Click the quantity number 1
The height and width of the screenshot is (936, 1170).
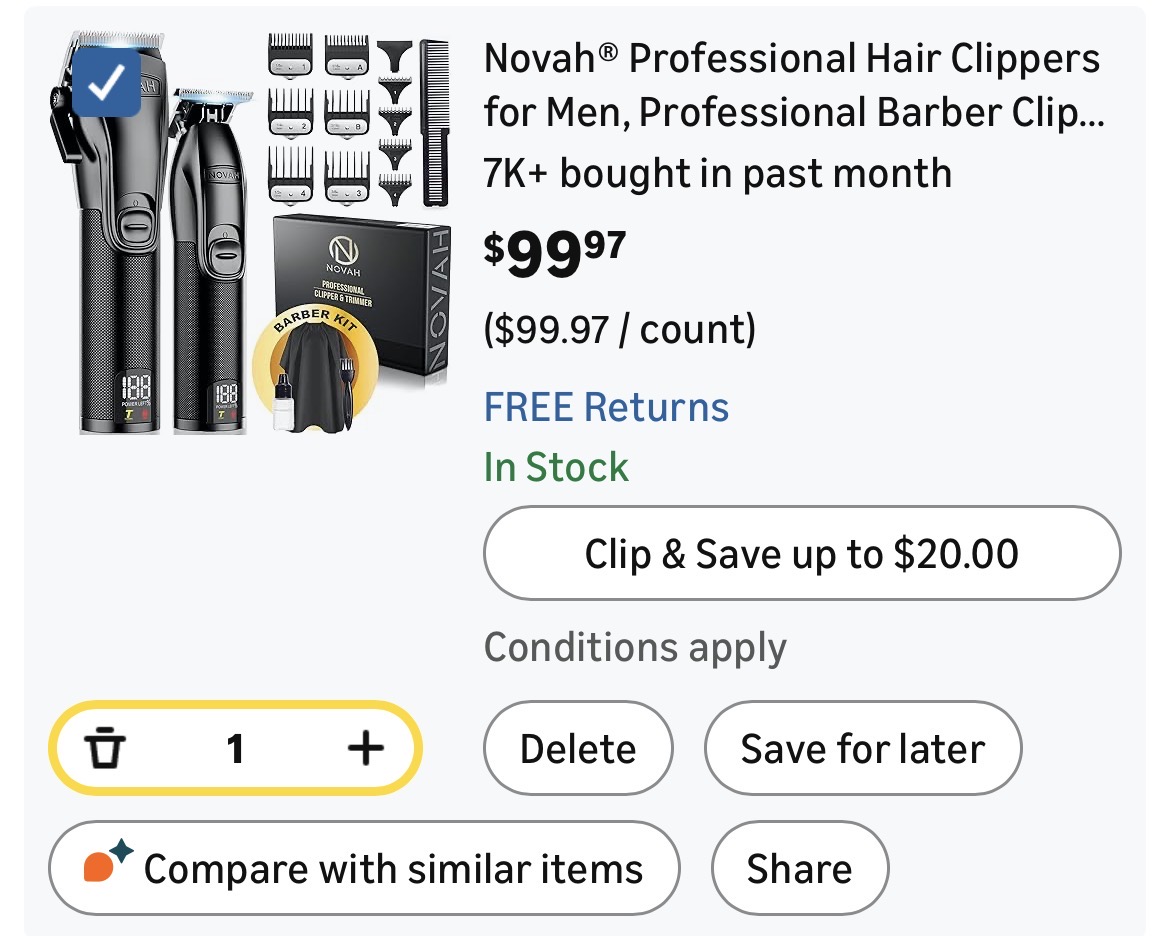(235, 748)
